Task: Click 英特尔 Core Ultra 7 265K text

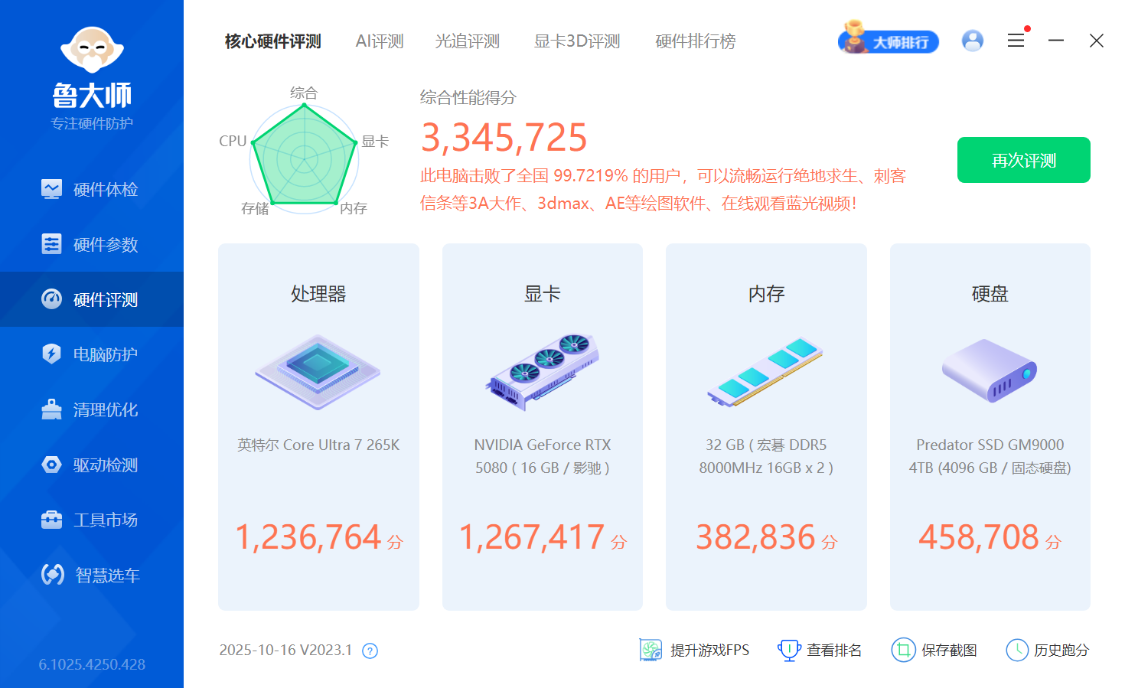Action: pos(319,445)
